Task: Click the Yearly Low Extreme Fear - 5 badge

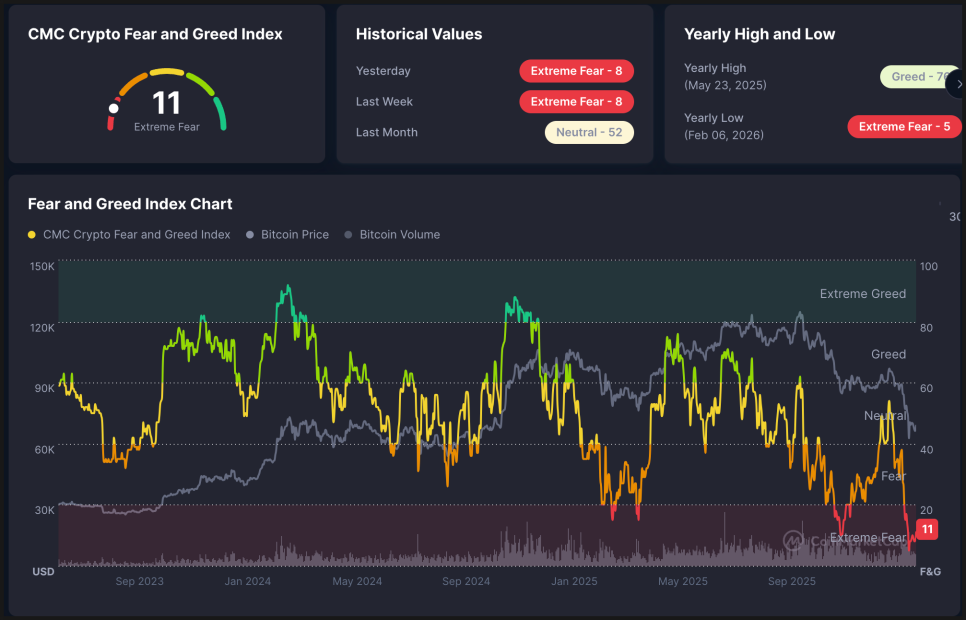Action: pos(904,126)
